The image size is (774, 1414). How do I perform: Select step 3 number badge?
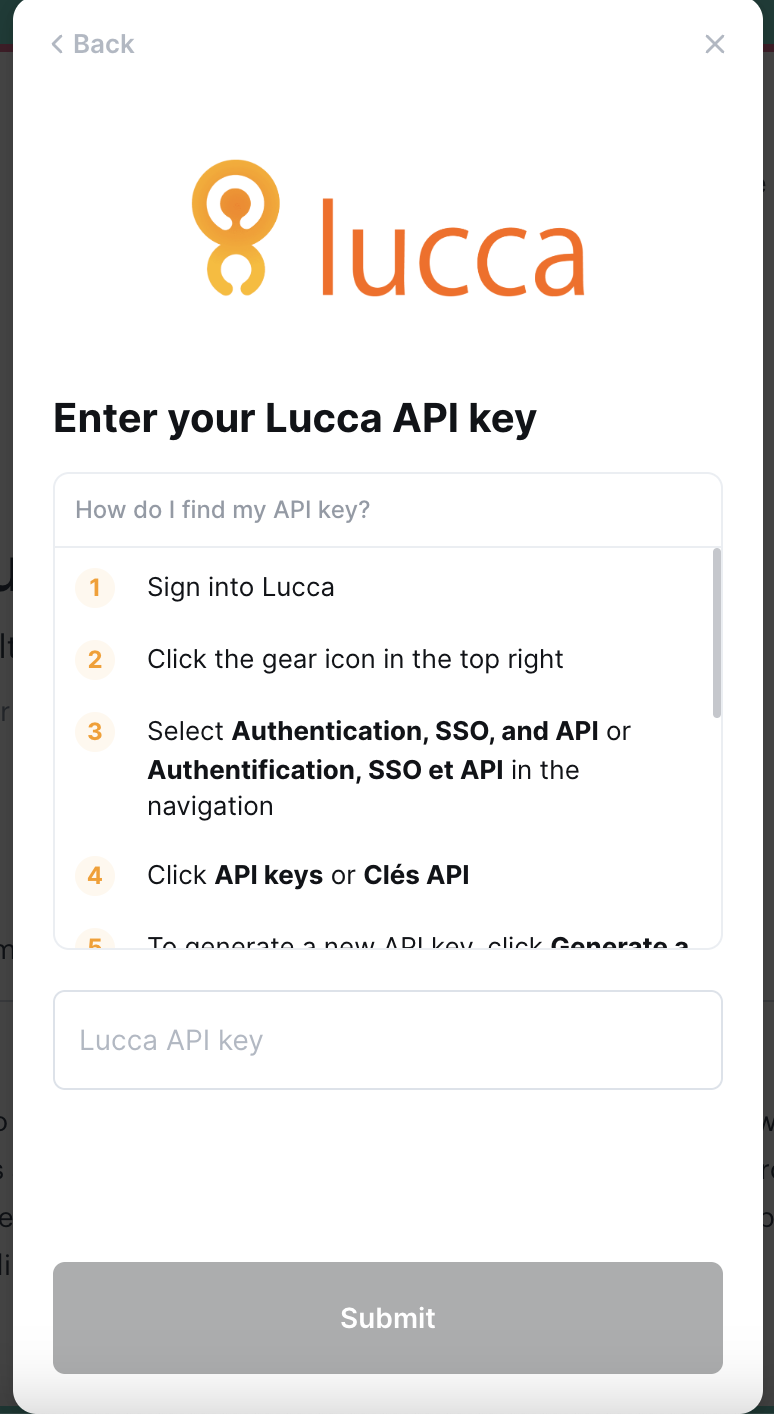click(95, 731)
